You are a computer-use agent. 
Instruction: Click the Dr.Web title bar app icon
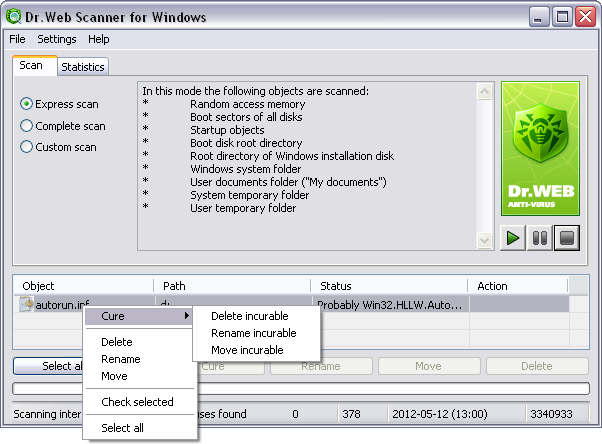pos(14,17)
